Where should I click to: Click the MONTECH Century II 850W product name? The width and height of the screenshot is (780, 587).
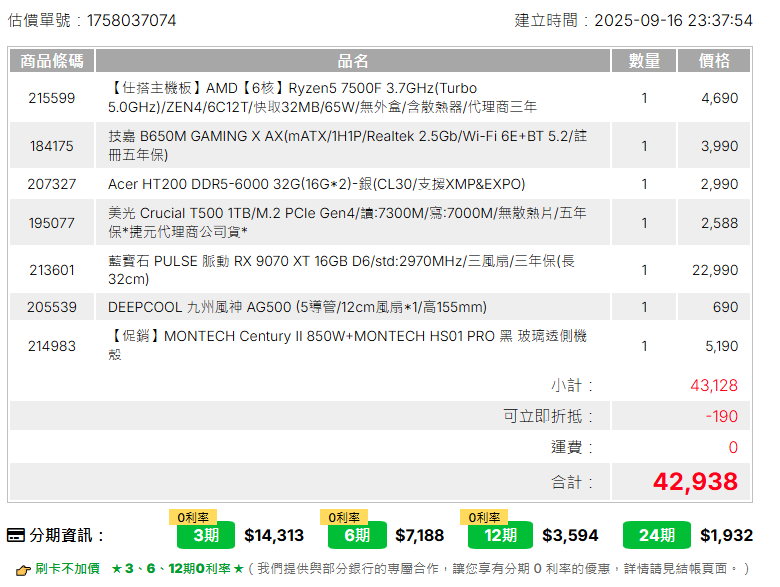[347, 345]
